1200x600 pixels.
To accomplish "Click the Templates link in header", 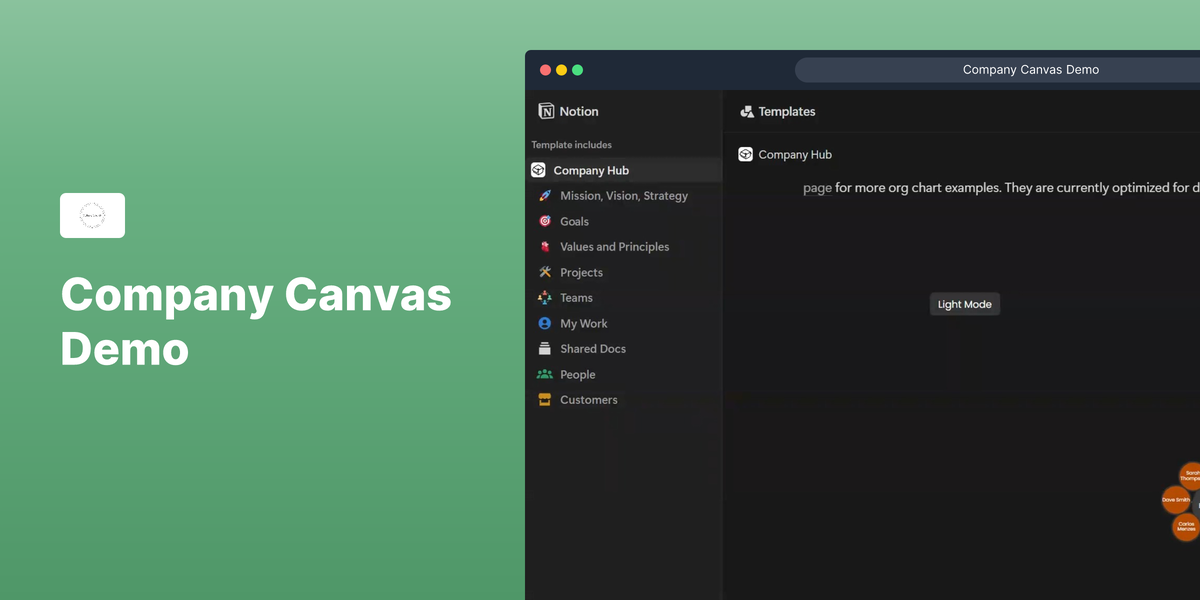I will tap(787, 112).
